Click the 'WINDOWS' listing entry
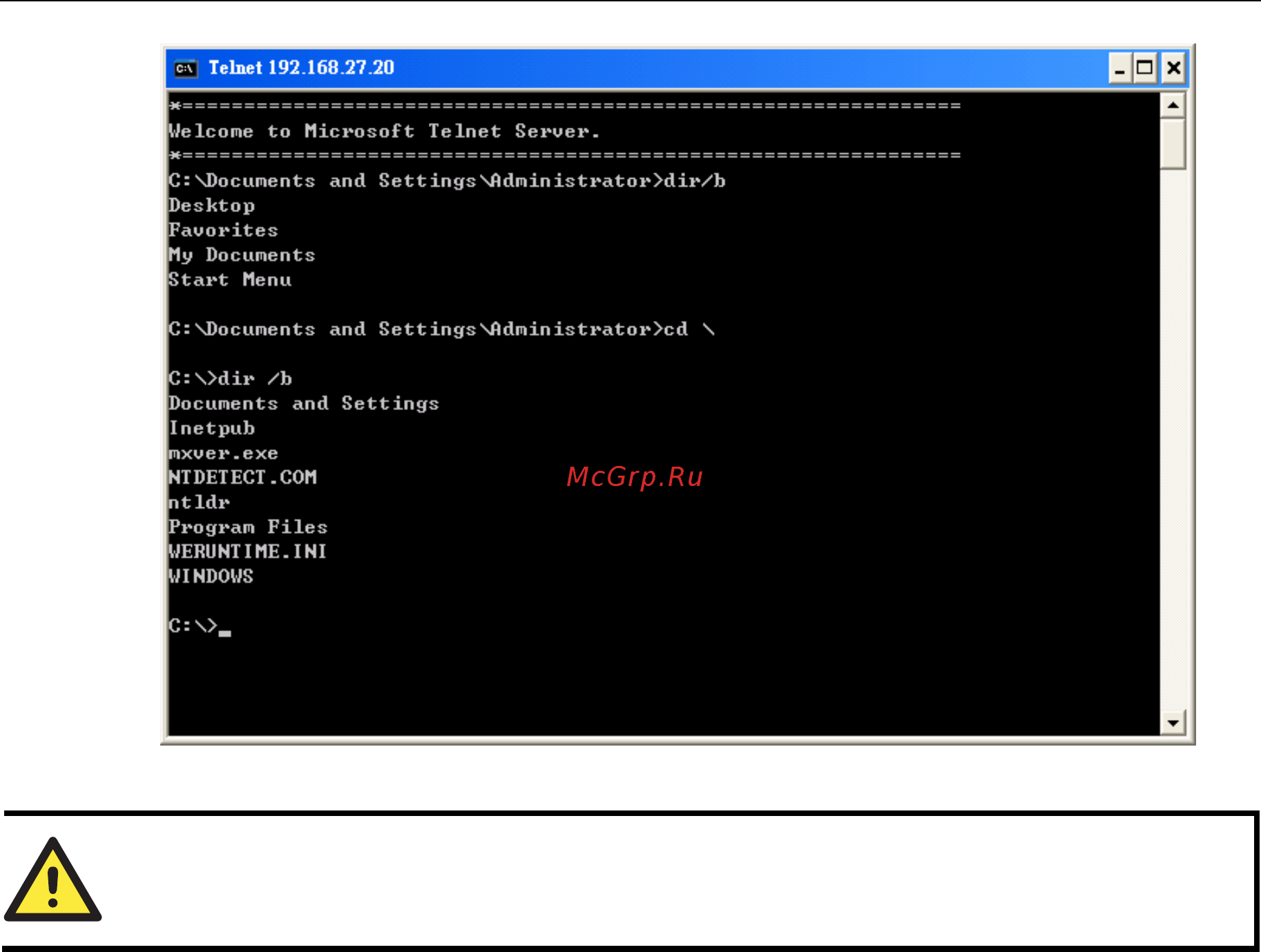1261x952 pixels. click(x=211, y=576)
